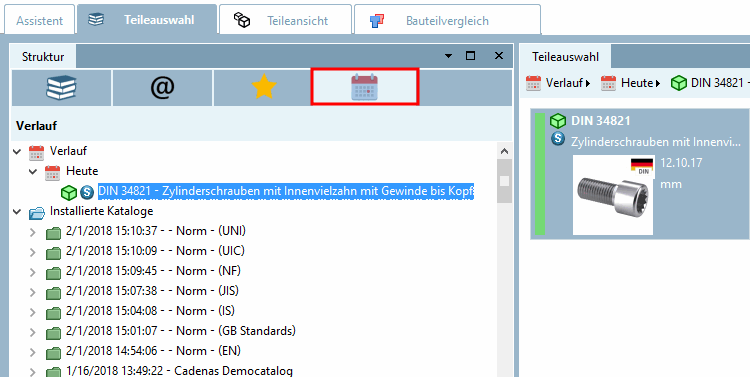Open the Assistent tab
This screenshot has width=750, height=377.
pyautogui.click(x=40, y=21)
